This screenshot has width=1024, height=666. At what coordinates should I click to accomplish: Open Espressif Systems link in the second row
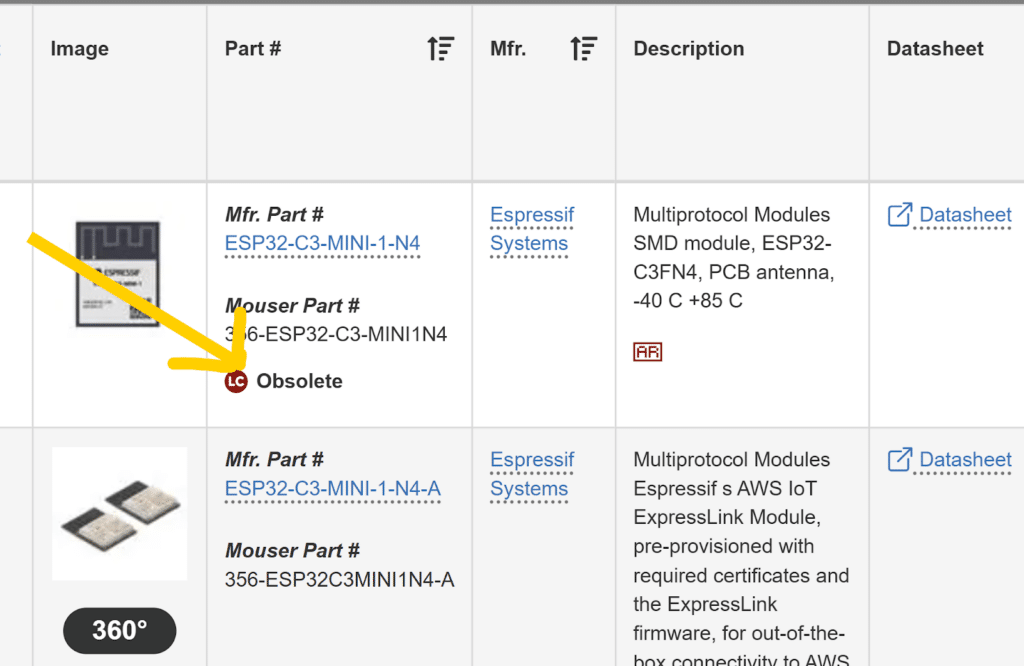(532, 474)
